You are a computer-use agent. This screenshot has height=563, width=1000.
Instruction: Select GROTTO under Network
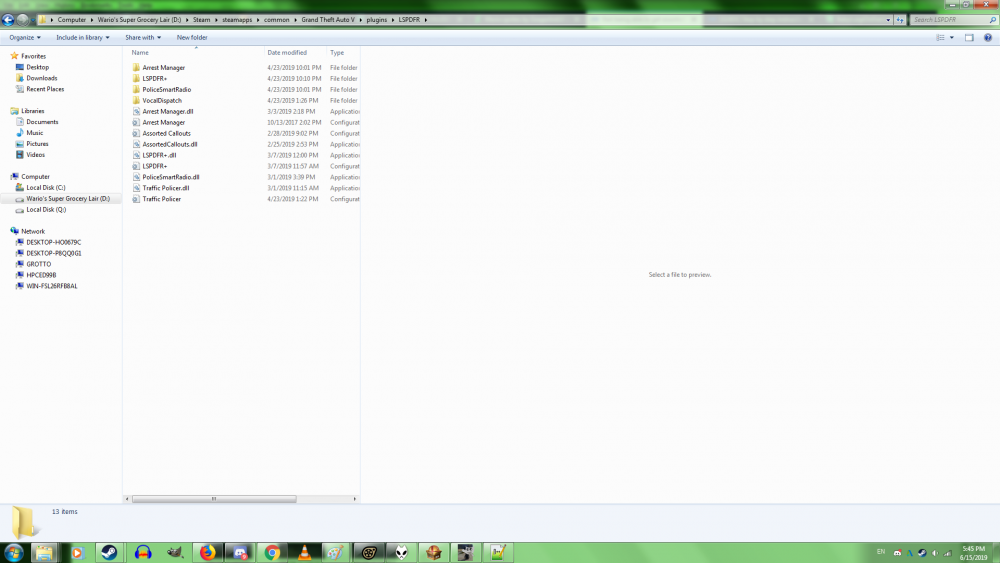pos(38,264)
